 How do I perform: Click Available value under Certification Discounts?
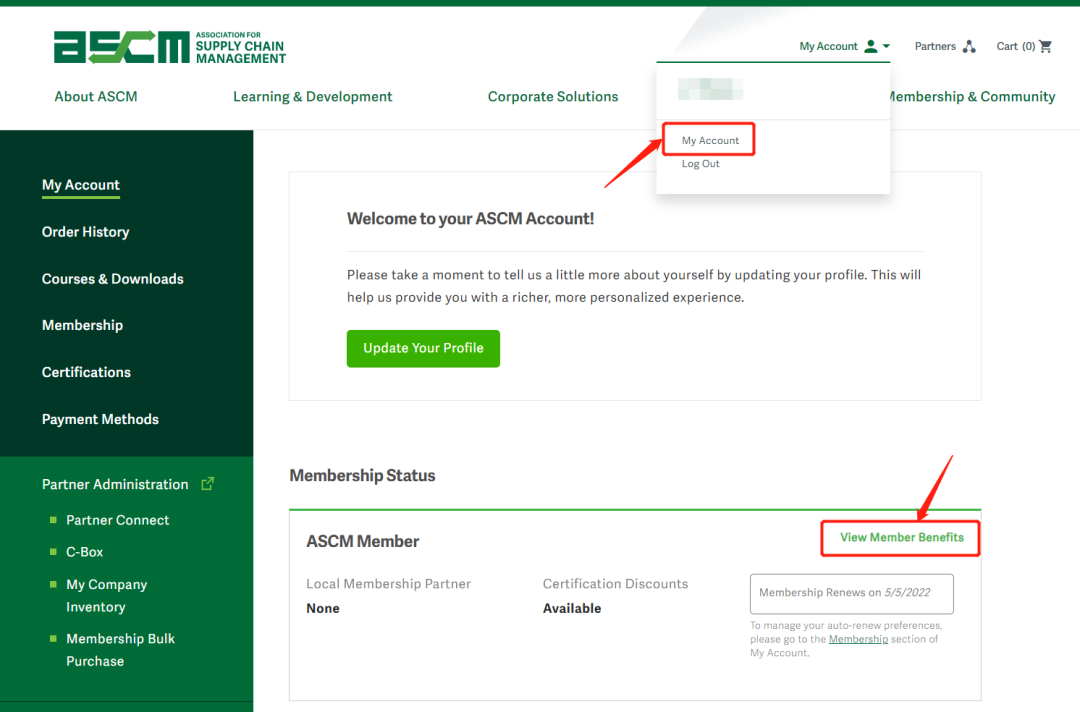click(572, 609)
